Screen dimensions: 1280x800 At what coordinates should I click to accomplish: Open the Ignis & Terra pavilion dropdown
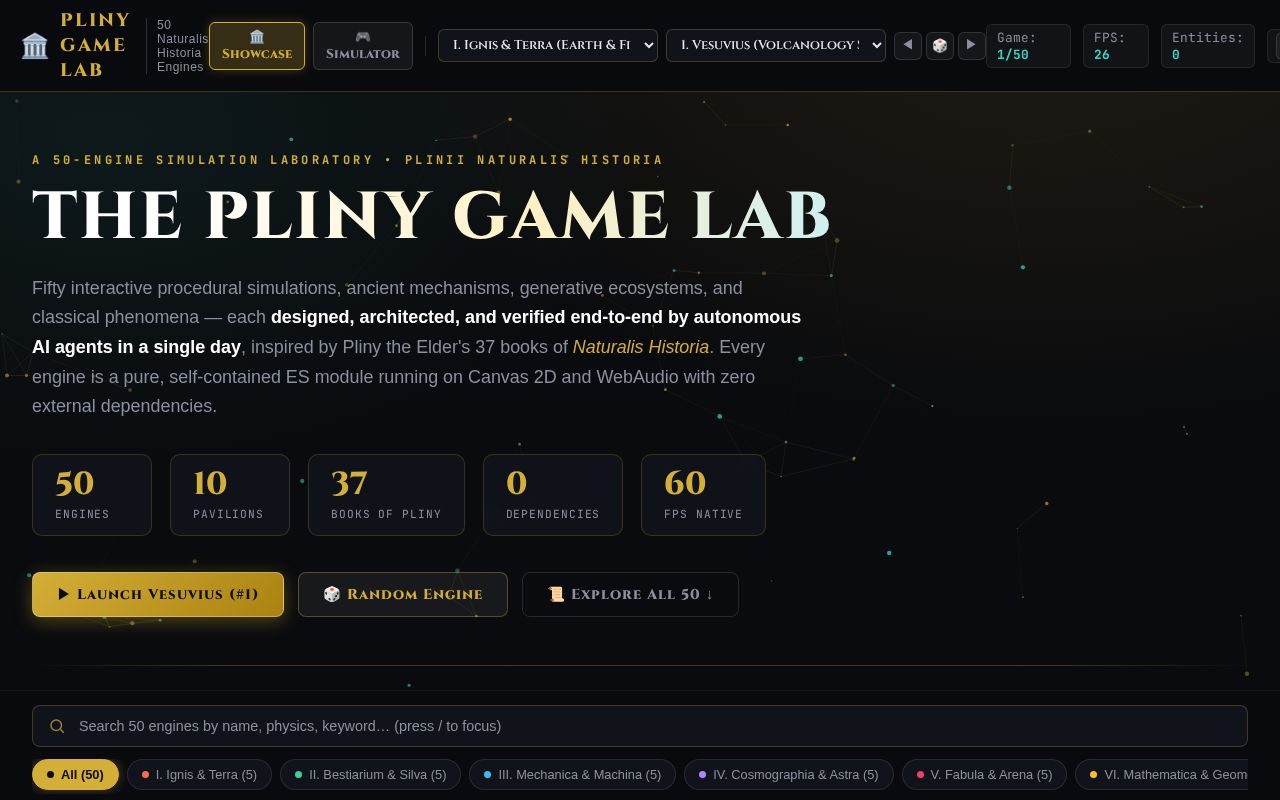coord(548,45)
